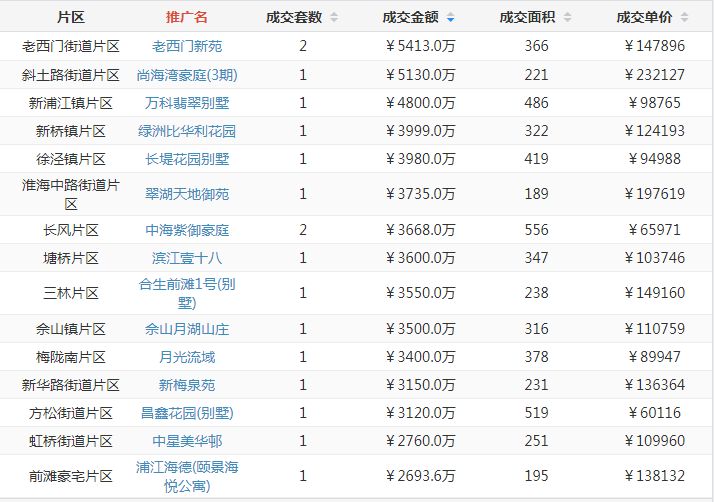Click the unit price ￥60116

[654, 413]
